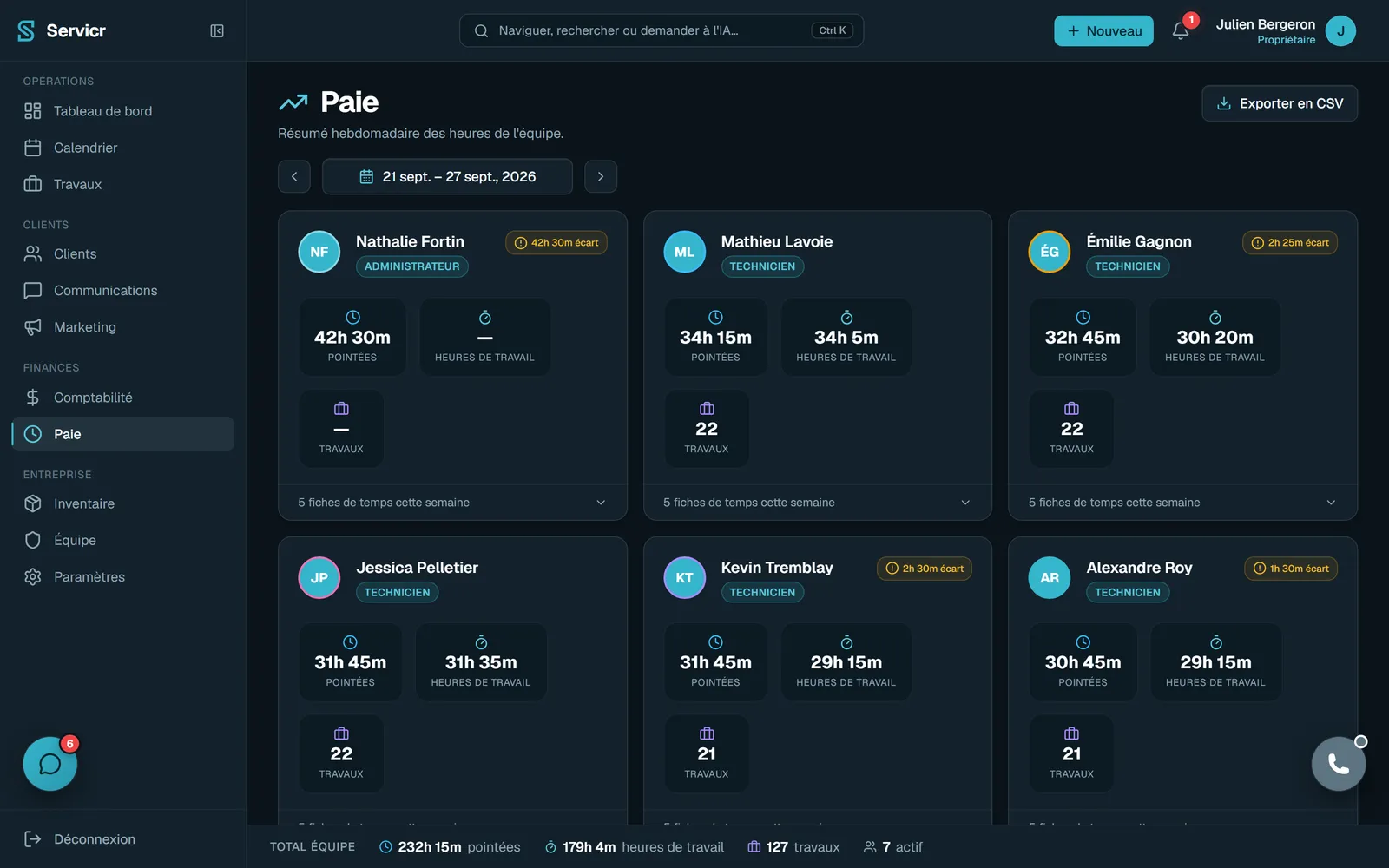Open Clients in sidebar
The image size is (1389, 868).
click(123, 253)
